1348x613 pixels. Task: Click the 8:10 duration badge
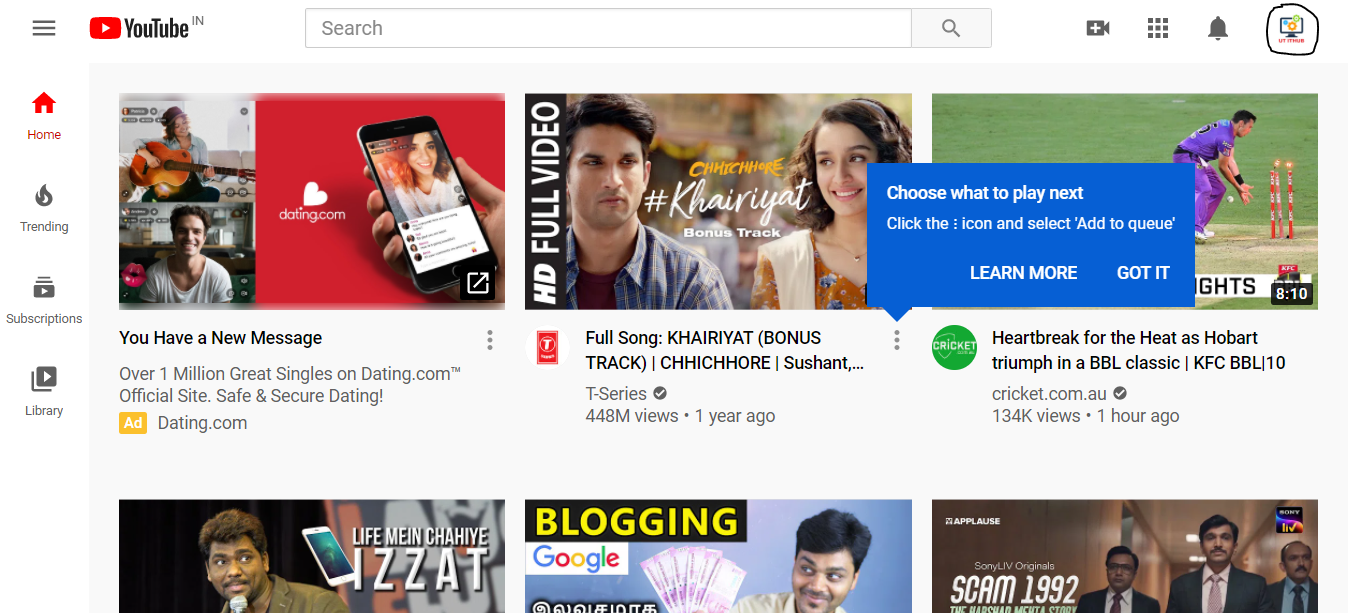(x=1291, y=294)
